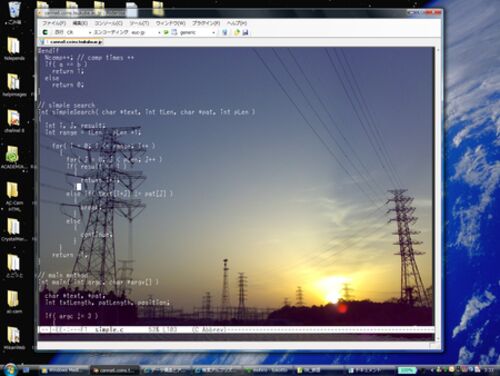Click the Windows Start orb button
This screenshot has height=376, width=500.
pyautogui.click(x=10, y=369)
